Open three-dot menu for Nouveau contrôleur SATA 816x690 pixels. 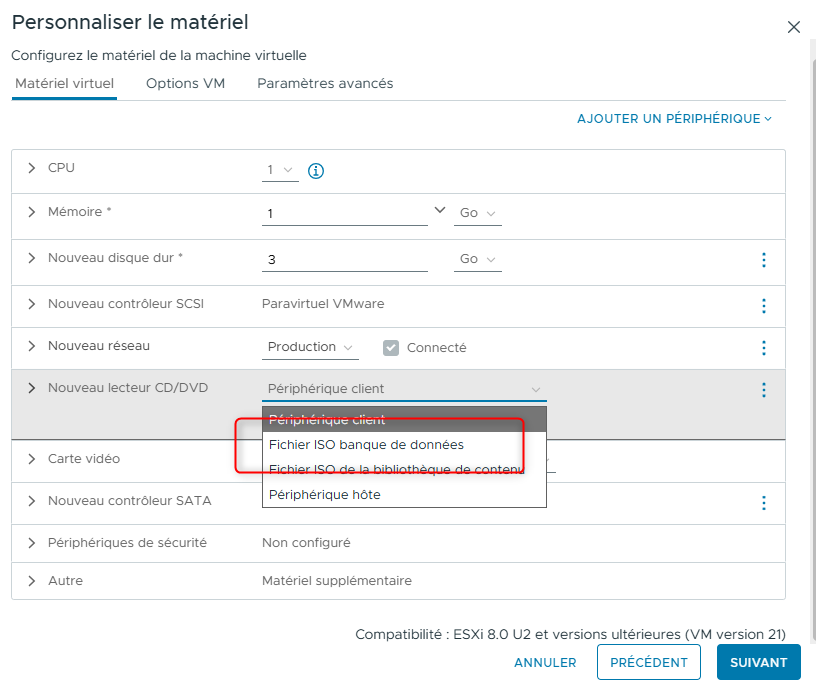tap(764, 503)
